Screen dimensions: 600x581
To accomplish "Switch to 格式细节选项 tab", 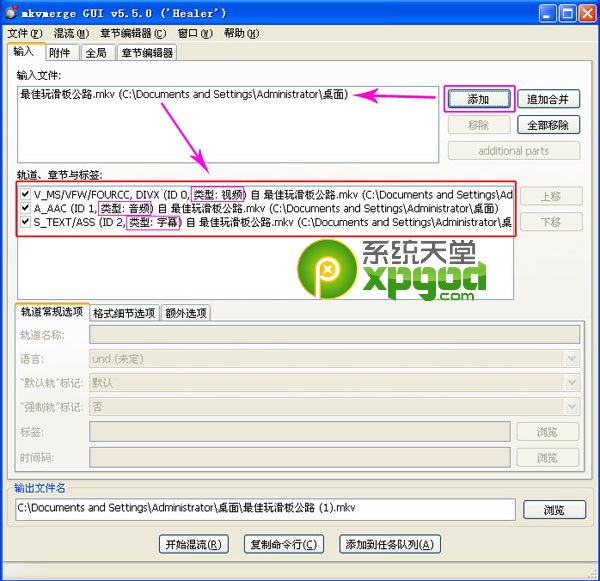I will click(x=124, y=313).
